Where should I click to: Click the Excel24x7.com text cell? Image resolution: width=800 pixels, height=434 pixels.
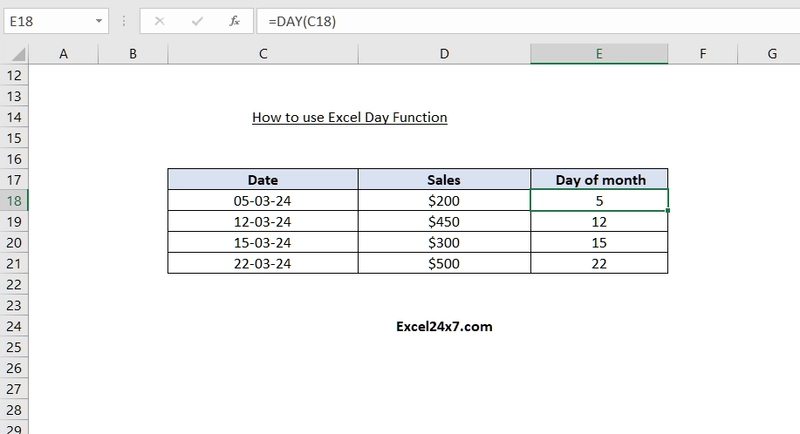click(444, 326)
